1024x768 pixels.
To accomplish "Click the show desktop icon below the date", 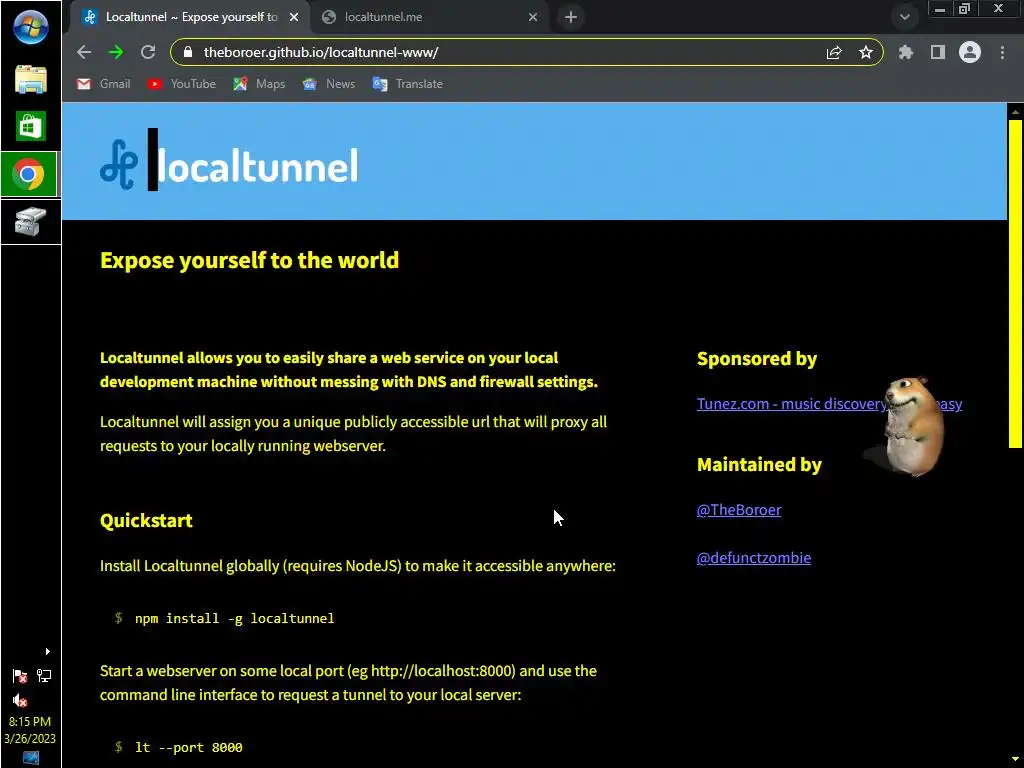I will tap(30, 758).
